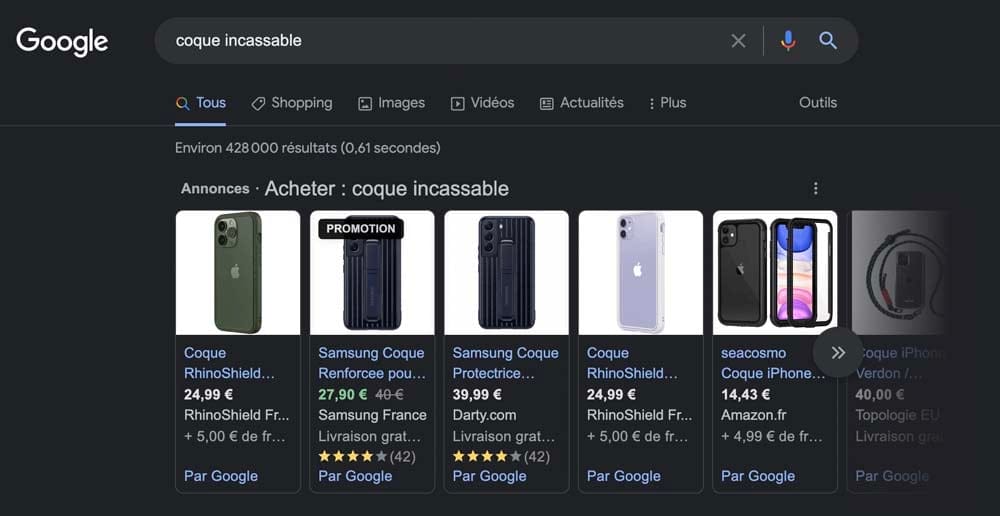Click Par Google under Amazon.fr listing
The image size is (1000, 516).
758,476
